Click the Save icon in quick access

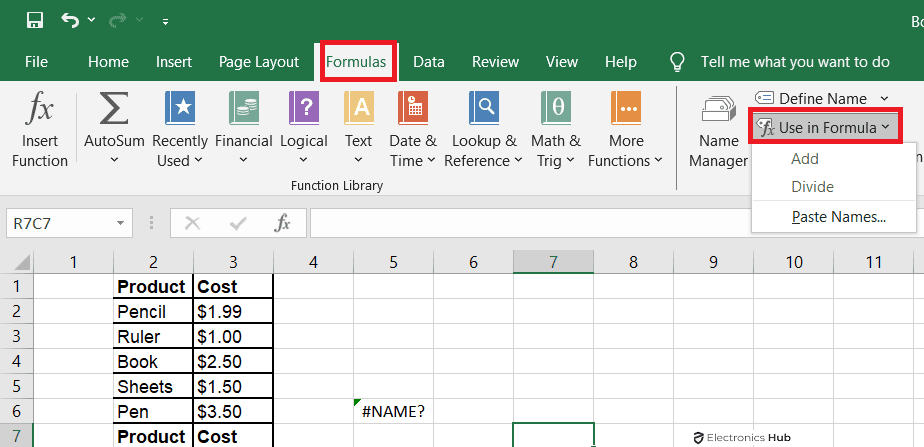[34, 20]
